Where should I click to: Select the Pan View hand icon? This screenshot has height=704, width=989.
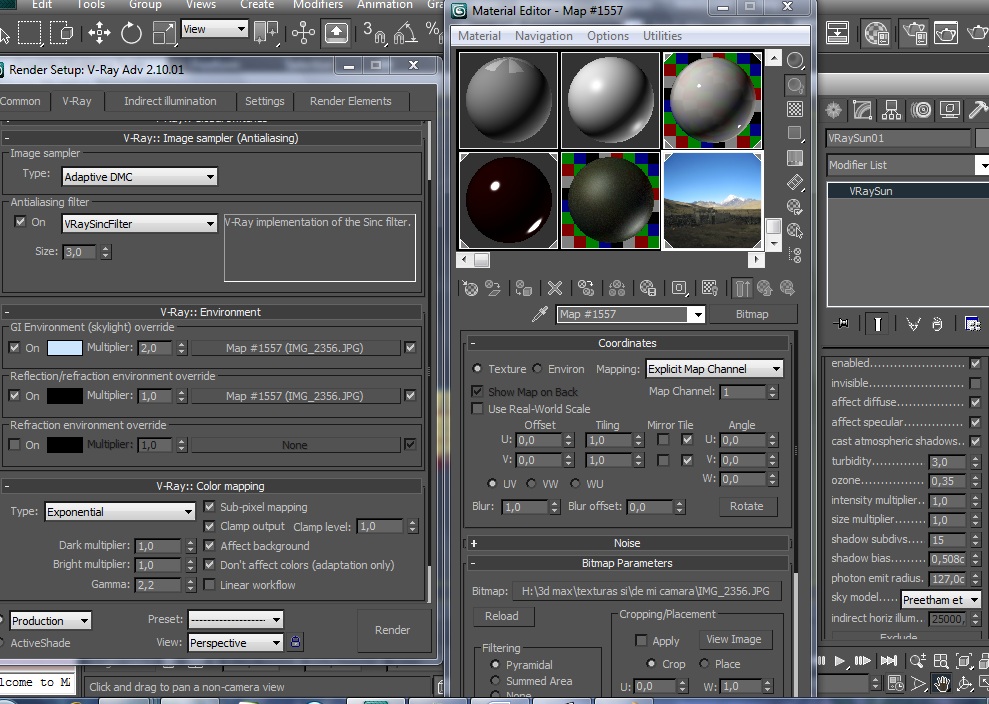pos(942,683)
